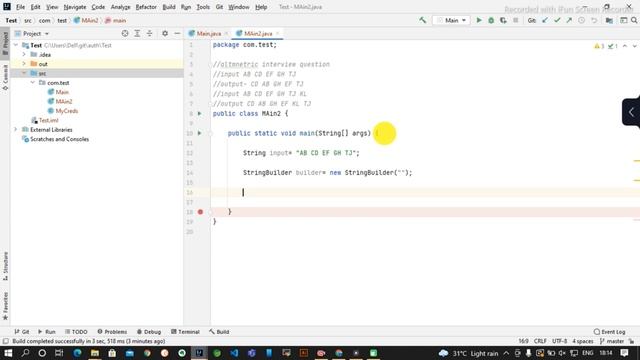
Task: Select MyCreds class in tree
Action: tap(67, 111)
